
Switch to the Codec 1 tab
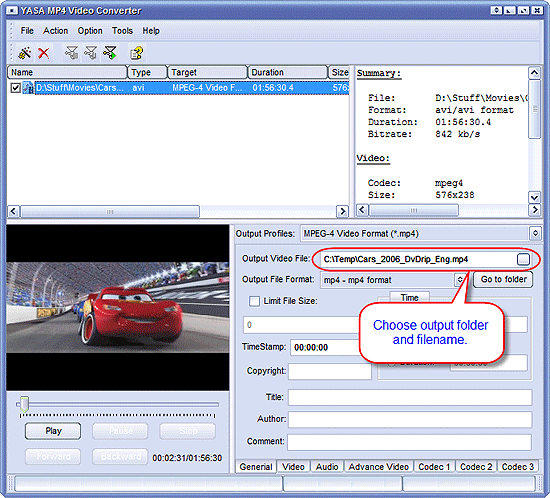434,467
